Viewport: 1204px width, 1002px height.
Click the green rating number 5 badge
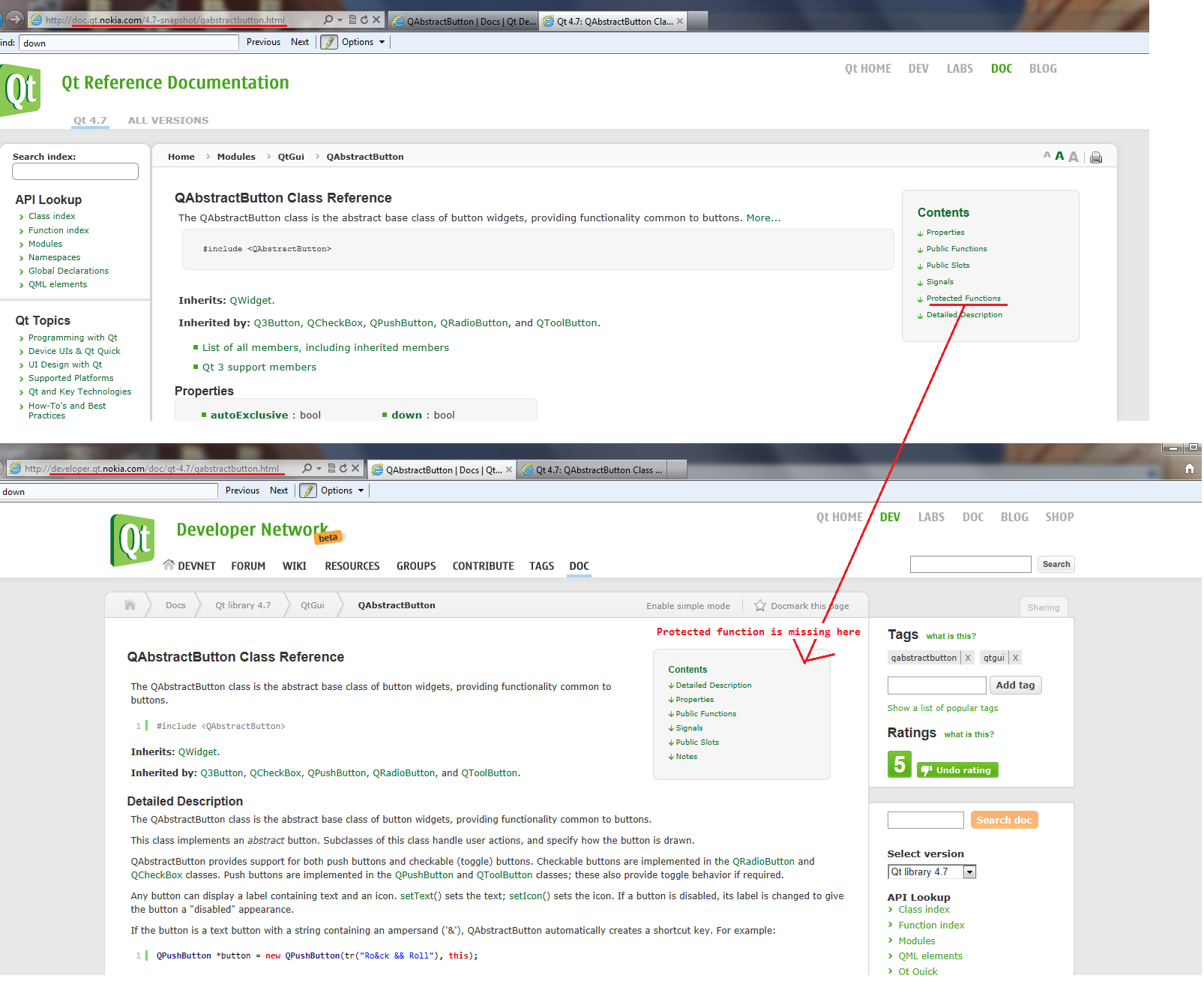coord(900,764)
